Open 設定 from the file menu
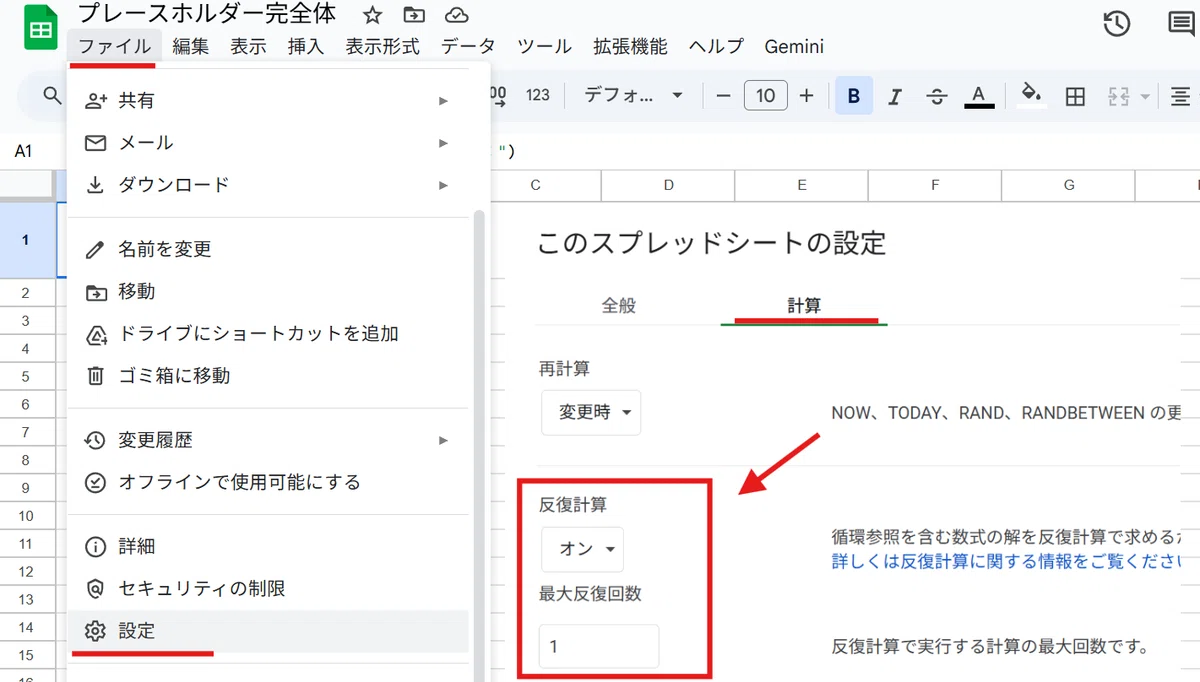1200x682 pixels. pos(268,631)
